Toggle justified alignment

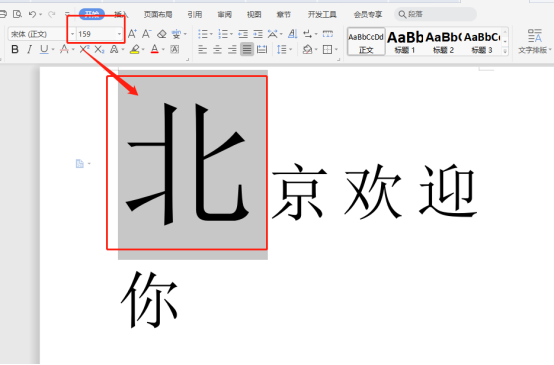pos(247,49)
